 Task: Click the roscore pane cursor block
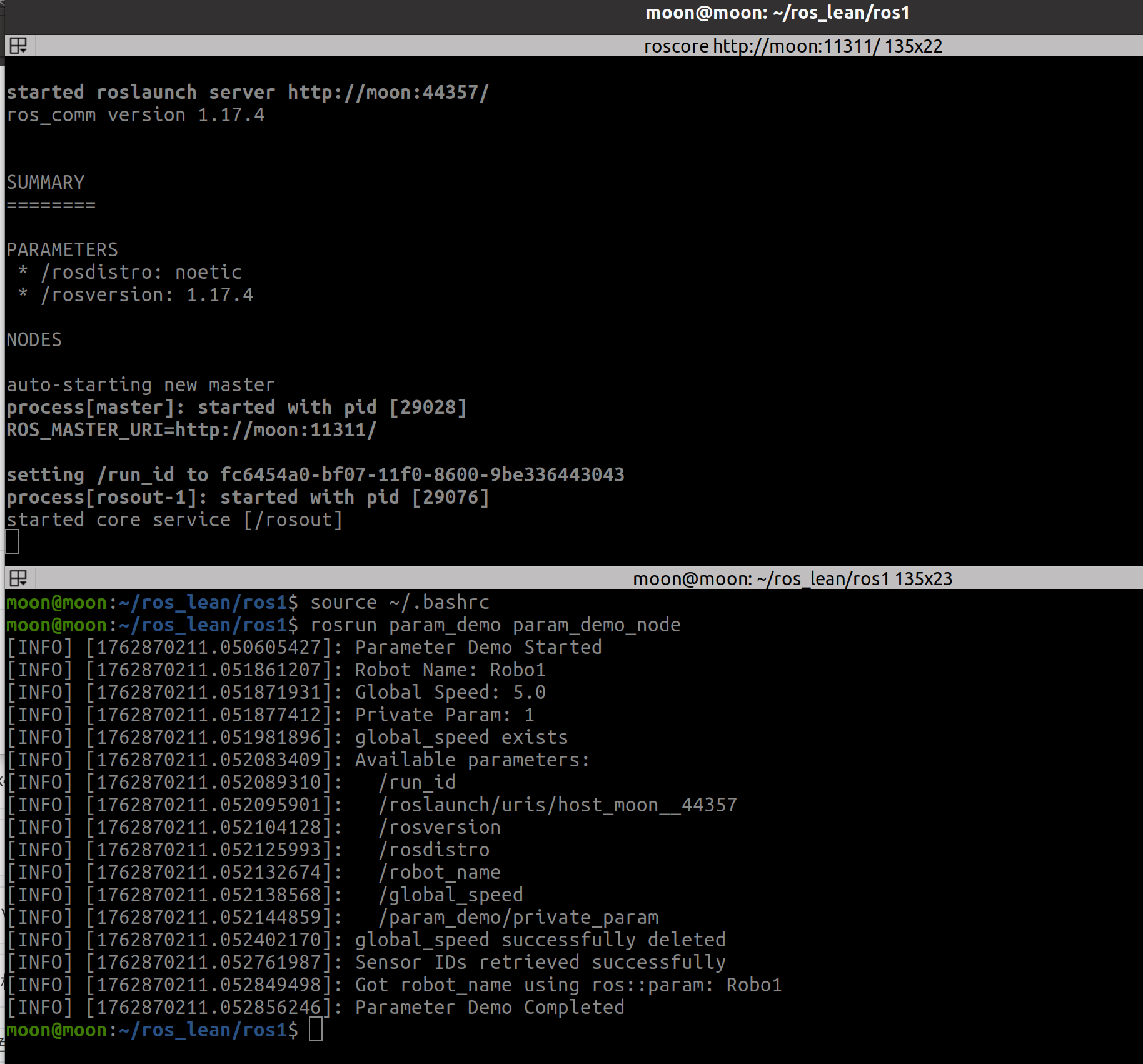click(13, 541)
